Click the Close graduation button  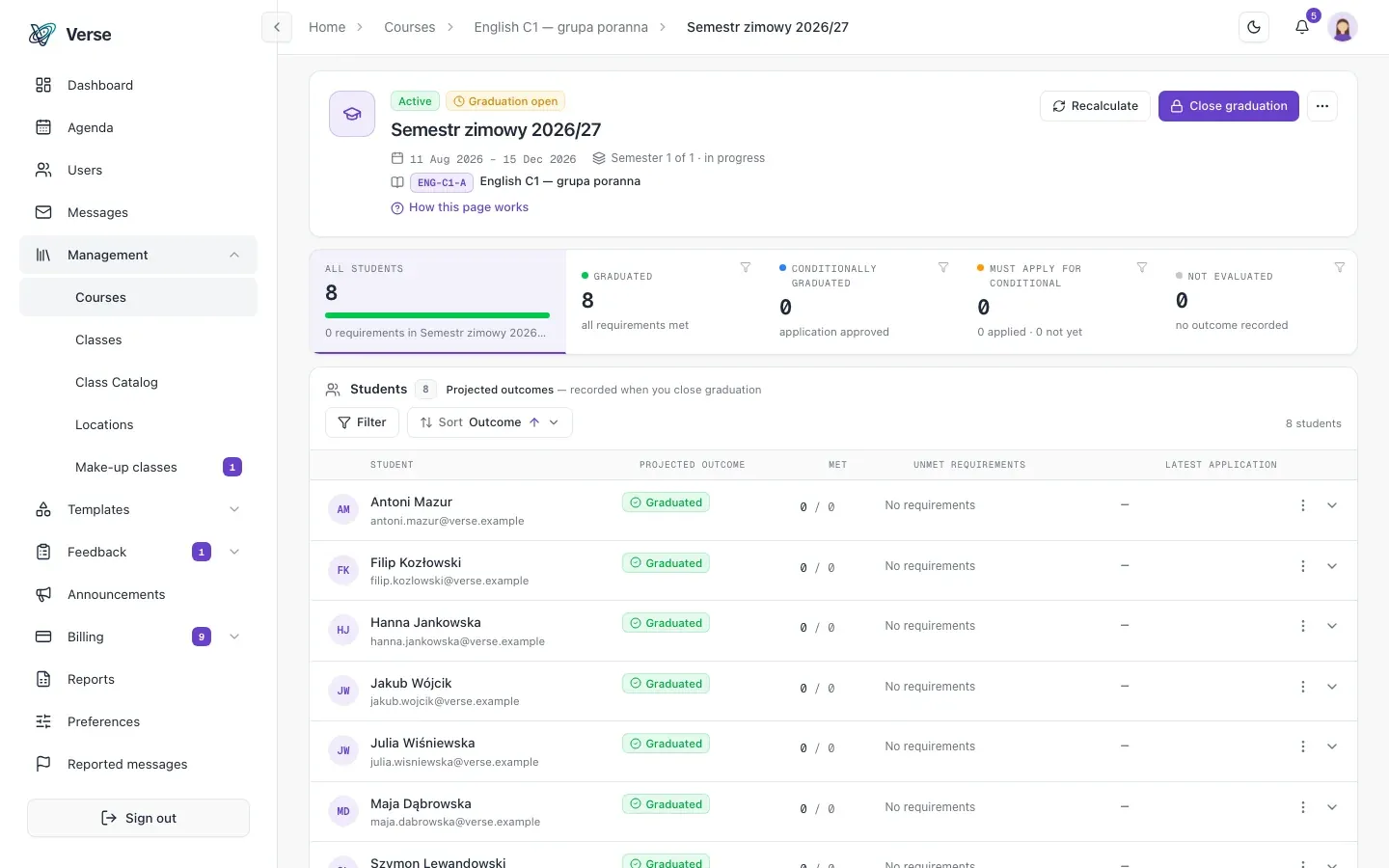pos(1229,106)
